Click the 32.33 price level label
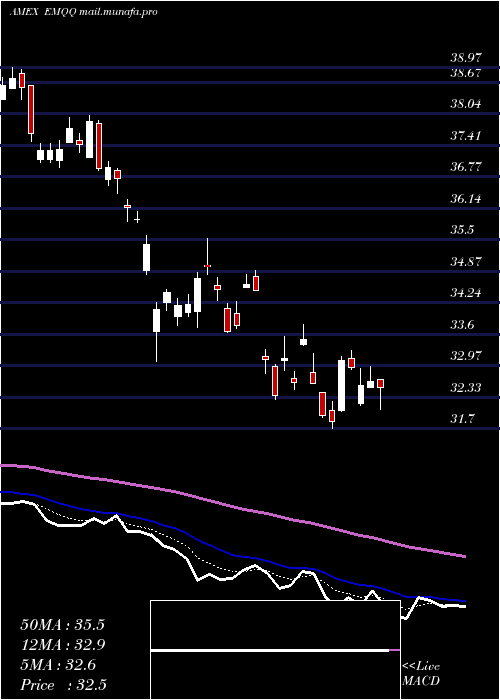Screen dimensions: 500x700 point(466,387)
